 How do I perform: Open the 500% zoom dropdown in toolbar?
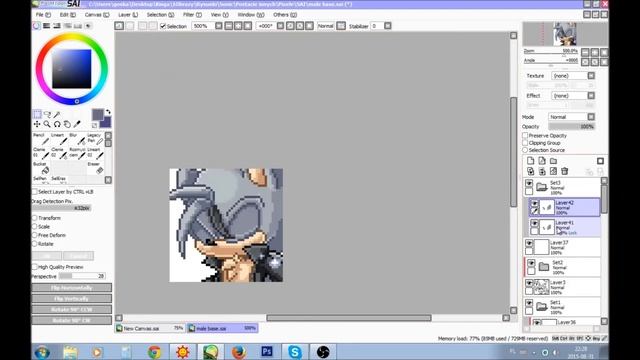coord(219,26)
